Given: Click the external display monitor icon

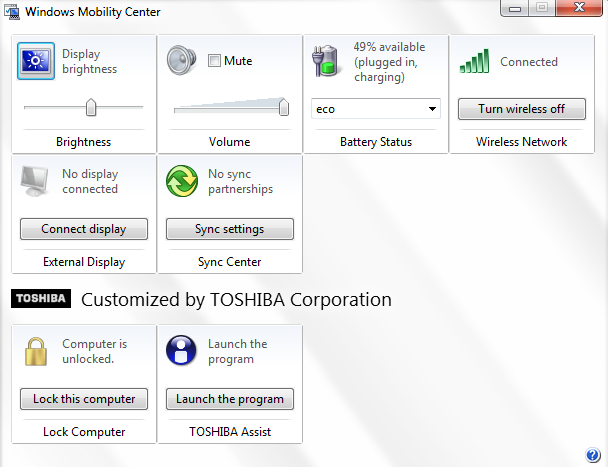Looking at the screenshot, I should 36,181.
